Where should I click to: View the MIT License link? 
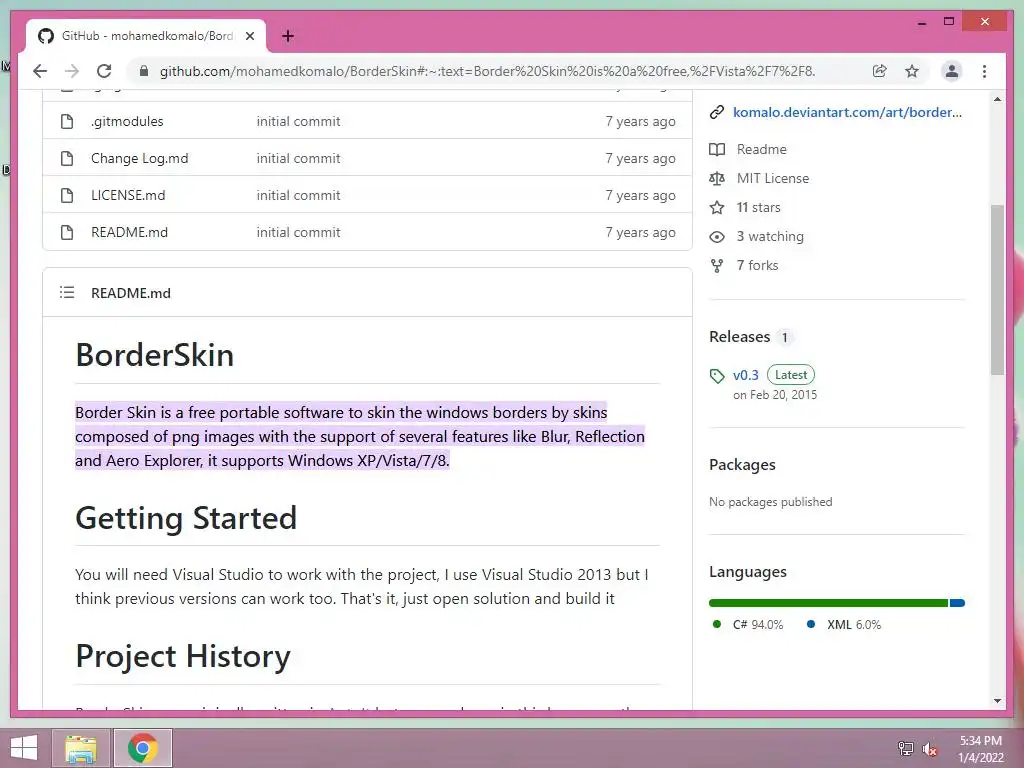click(773, 178)
